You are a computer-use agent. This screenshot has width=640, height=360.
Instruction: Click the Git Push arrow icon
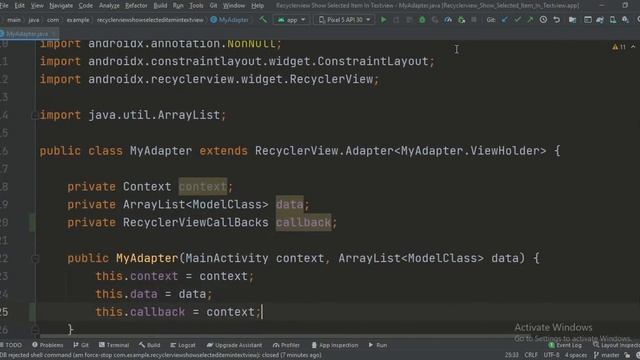click(x=530, y=20)
